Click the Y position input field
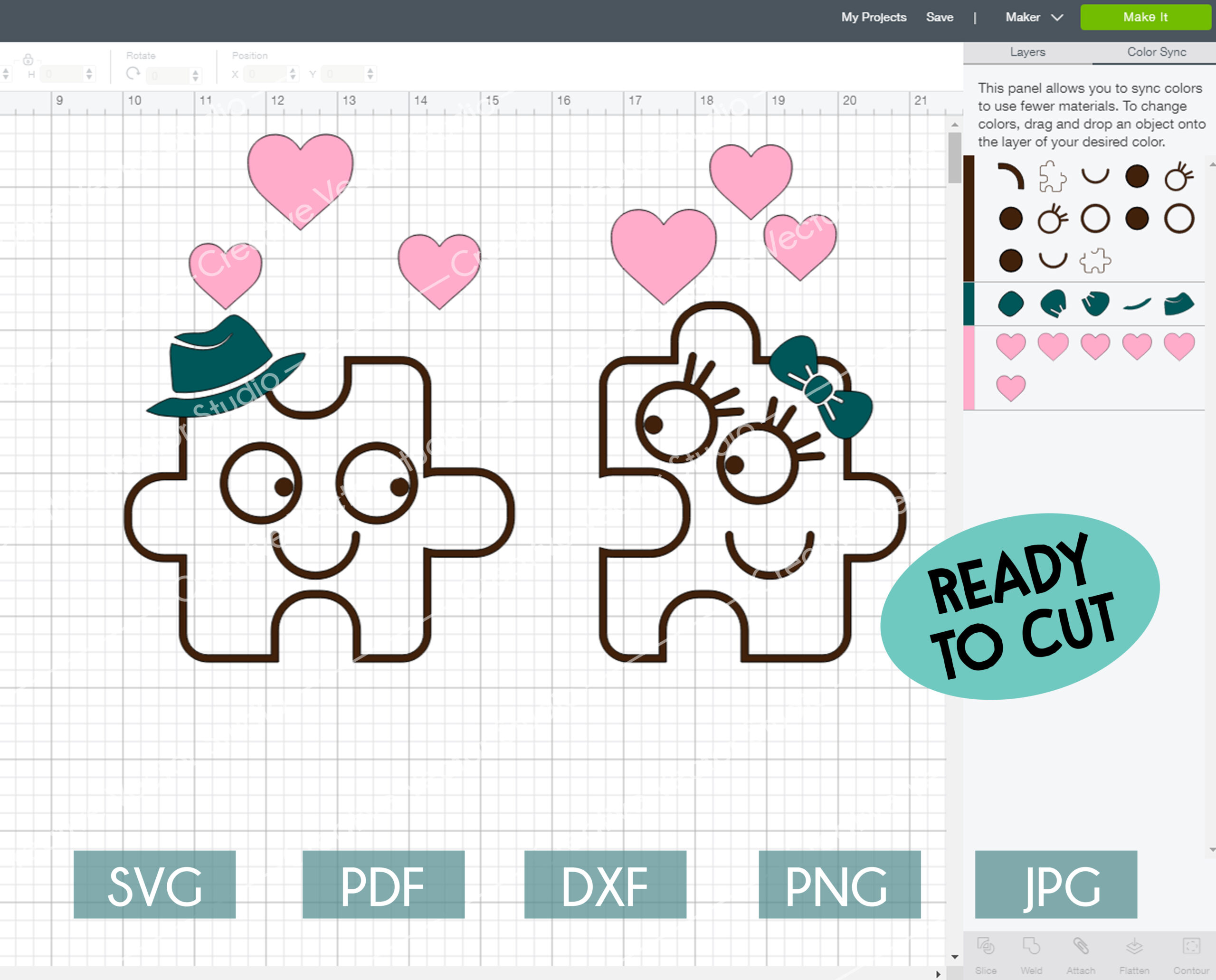The image size is (1216, 980). coord(343,74)
